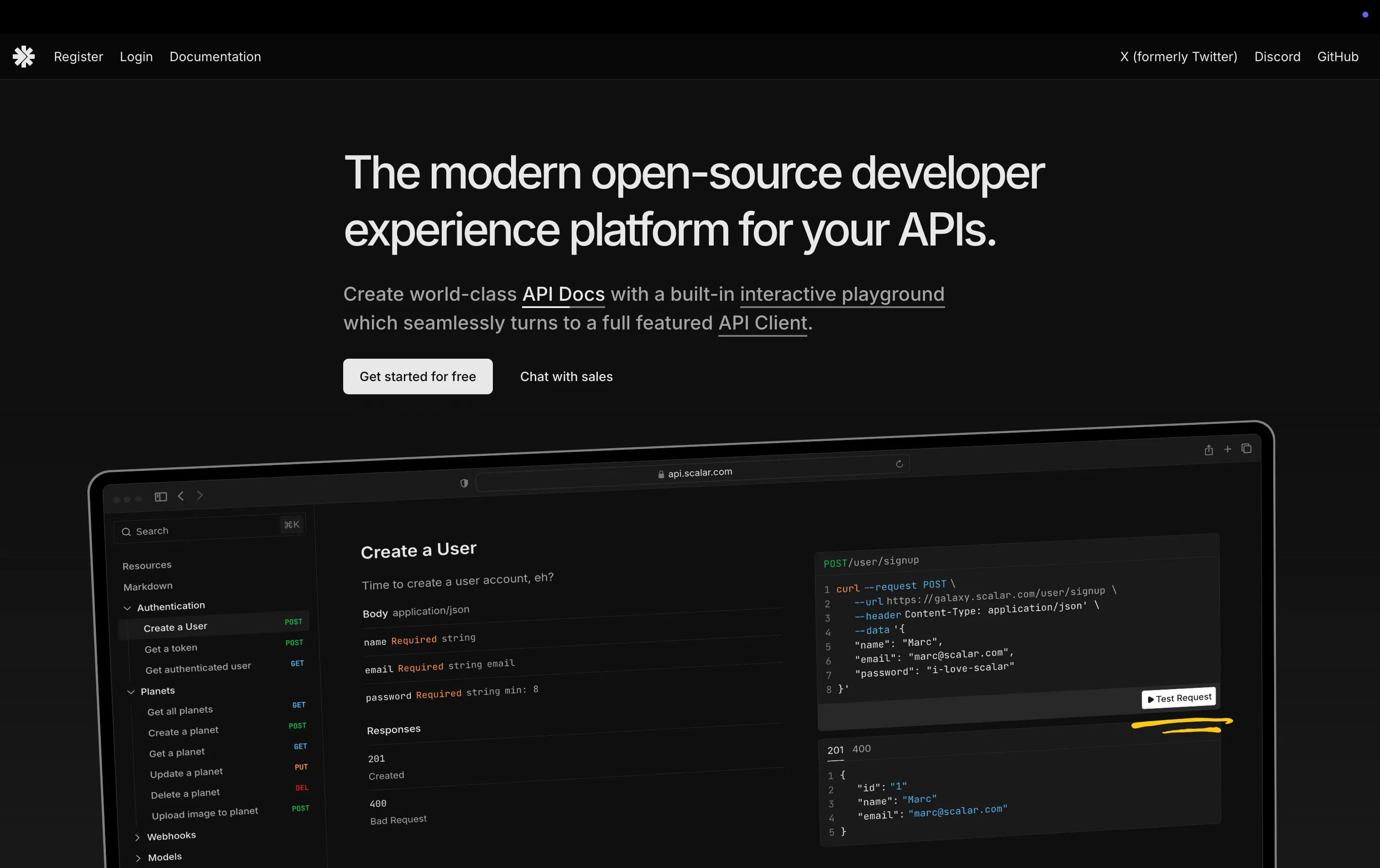Select Get a planet item
The width and height of the screenshot is (1380, 868).
coord(177,753)
